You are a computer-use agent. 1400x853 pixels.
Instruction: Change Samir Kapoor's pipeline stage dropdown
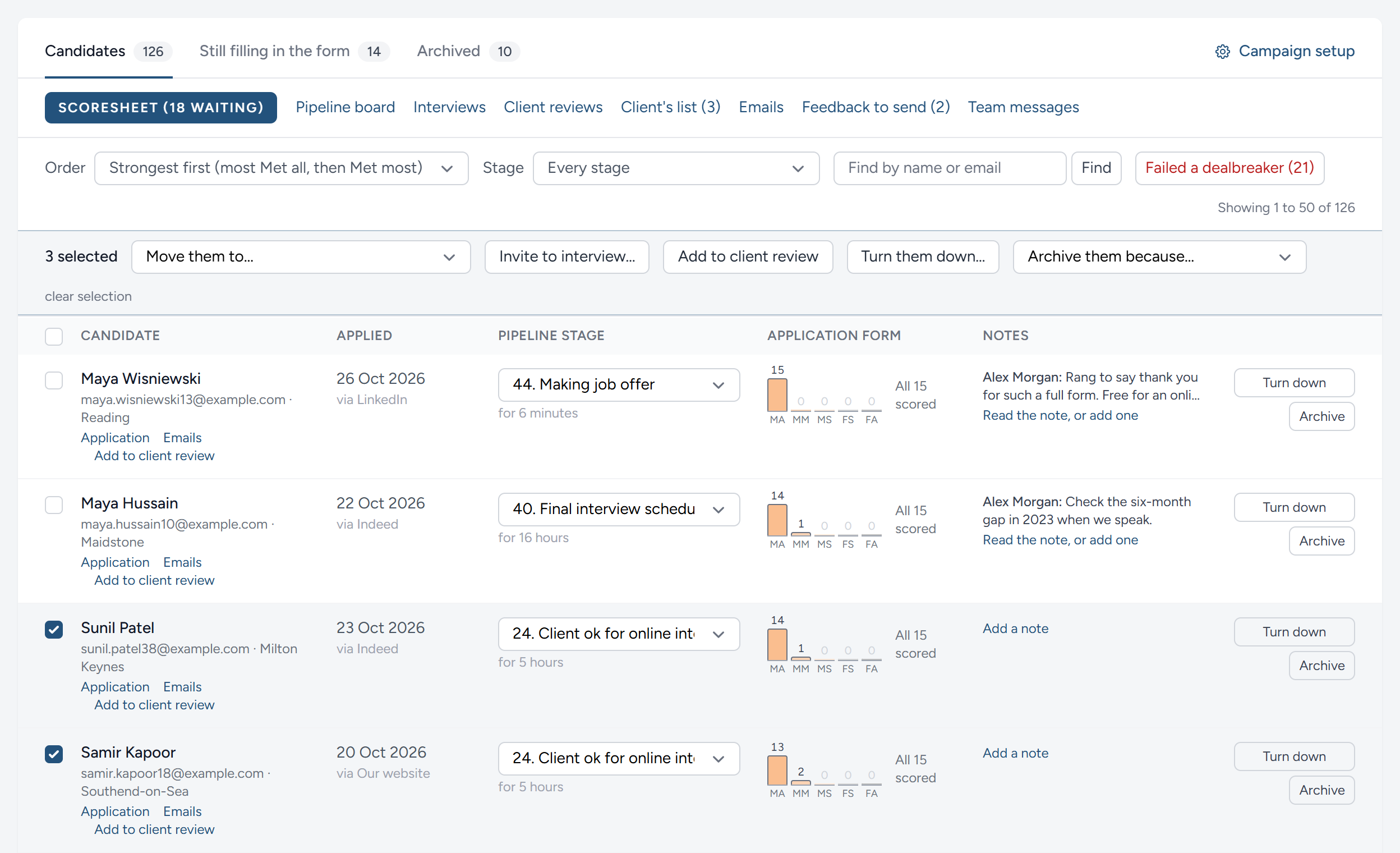[x=618, y=758]
